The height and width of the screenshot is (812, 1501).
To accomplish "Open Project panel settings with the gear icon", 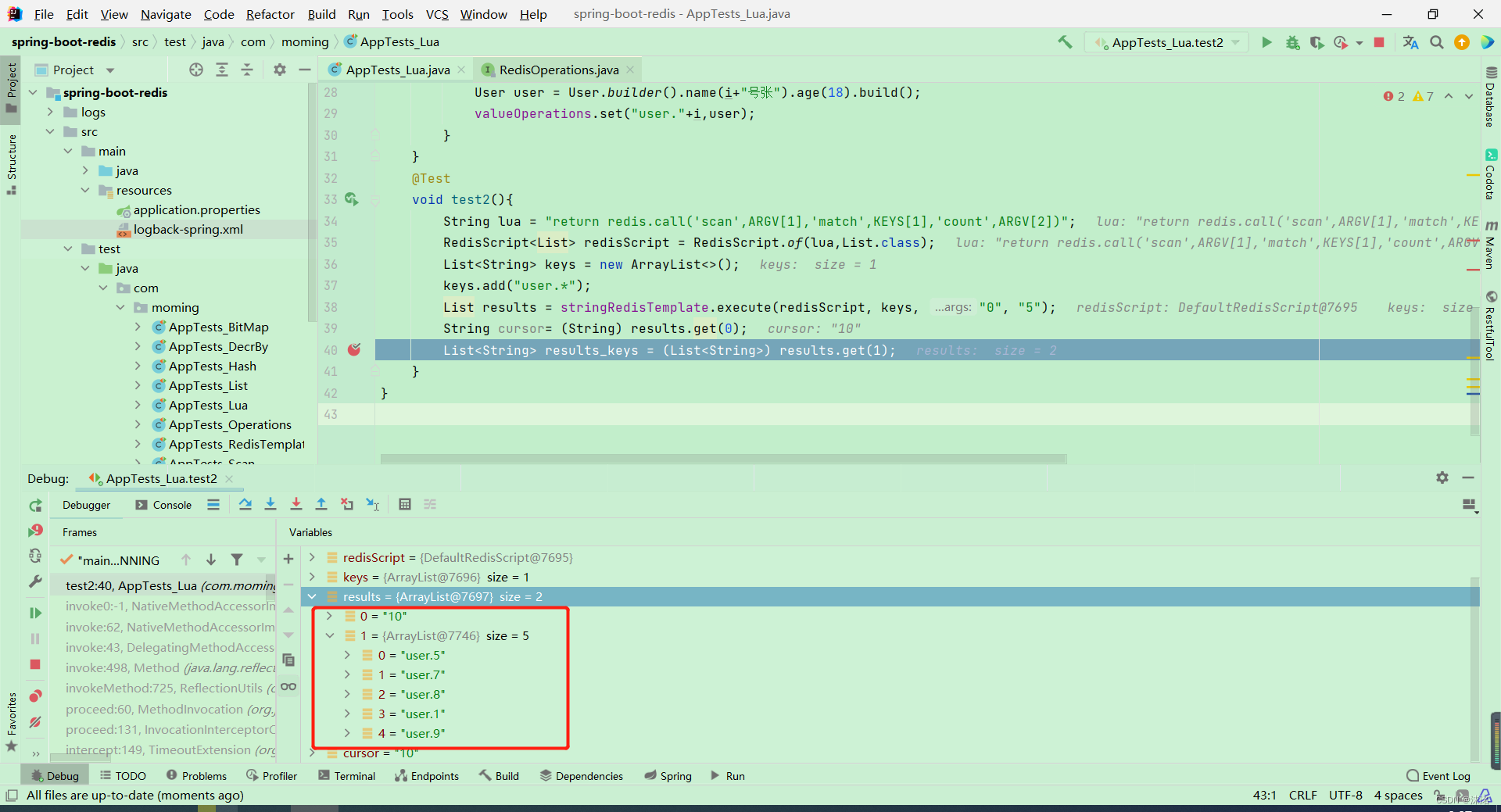I will pyautogui.click(x=279, y=70).
